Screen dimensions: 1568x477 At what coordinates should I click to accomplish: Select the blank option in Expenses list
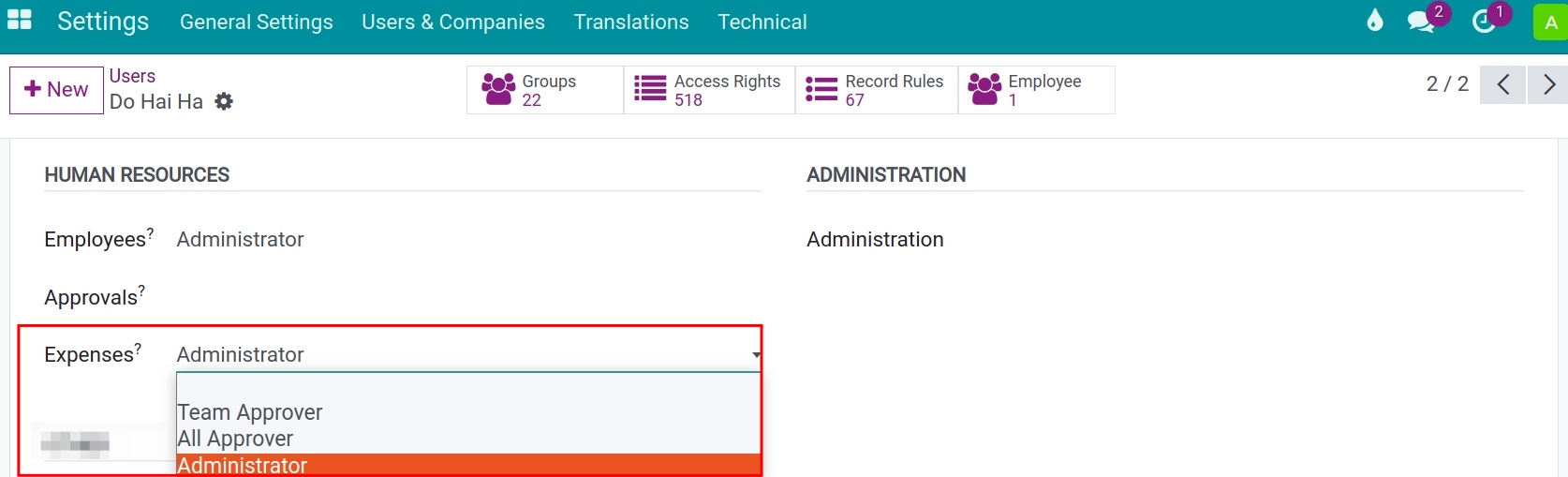[468, 386]
